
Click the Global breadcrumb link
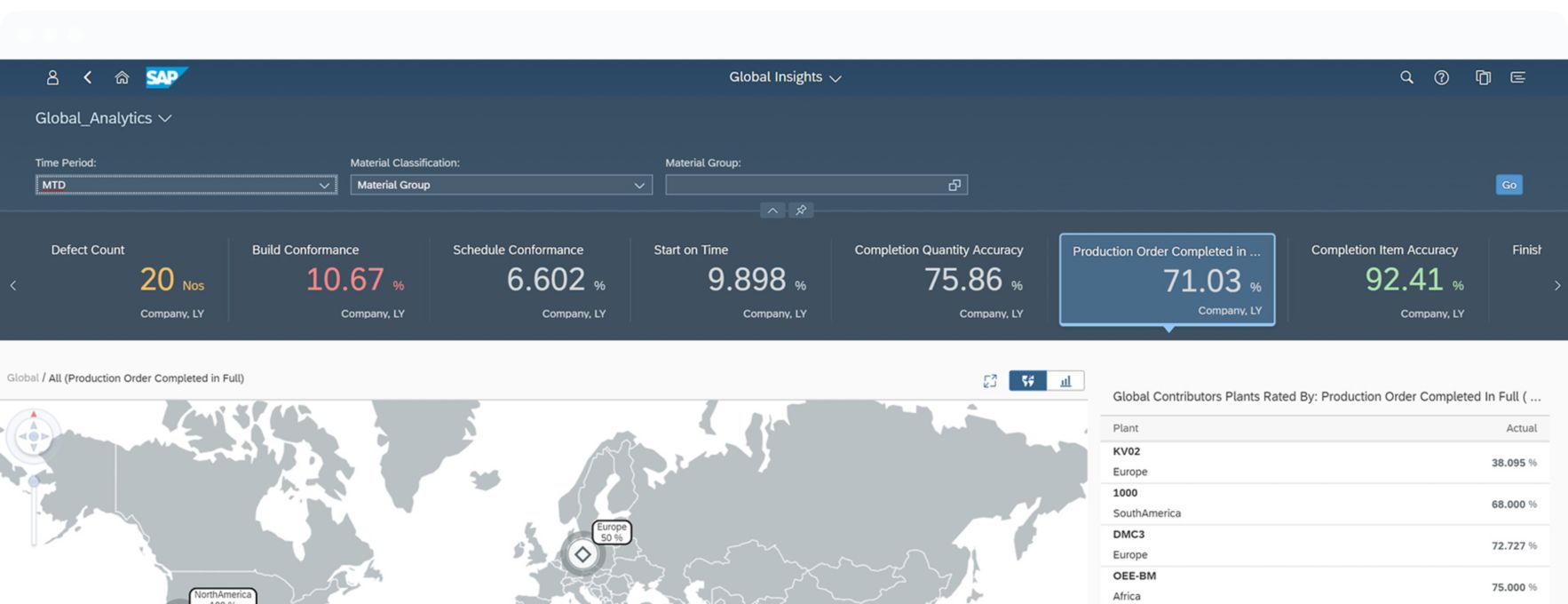click(x=22, y=377)
